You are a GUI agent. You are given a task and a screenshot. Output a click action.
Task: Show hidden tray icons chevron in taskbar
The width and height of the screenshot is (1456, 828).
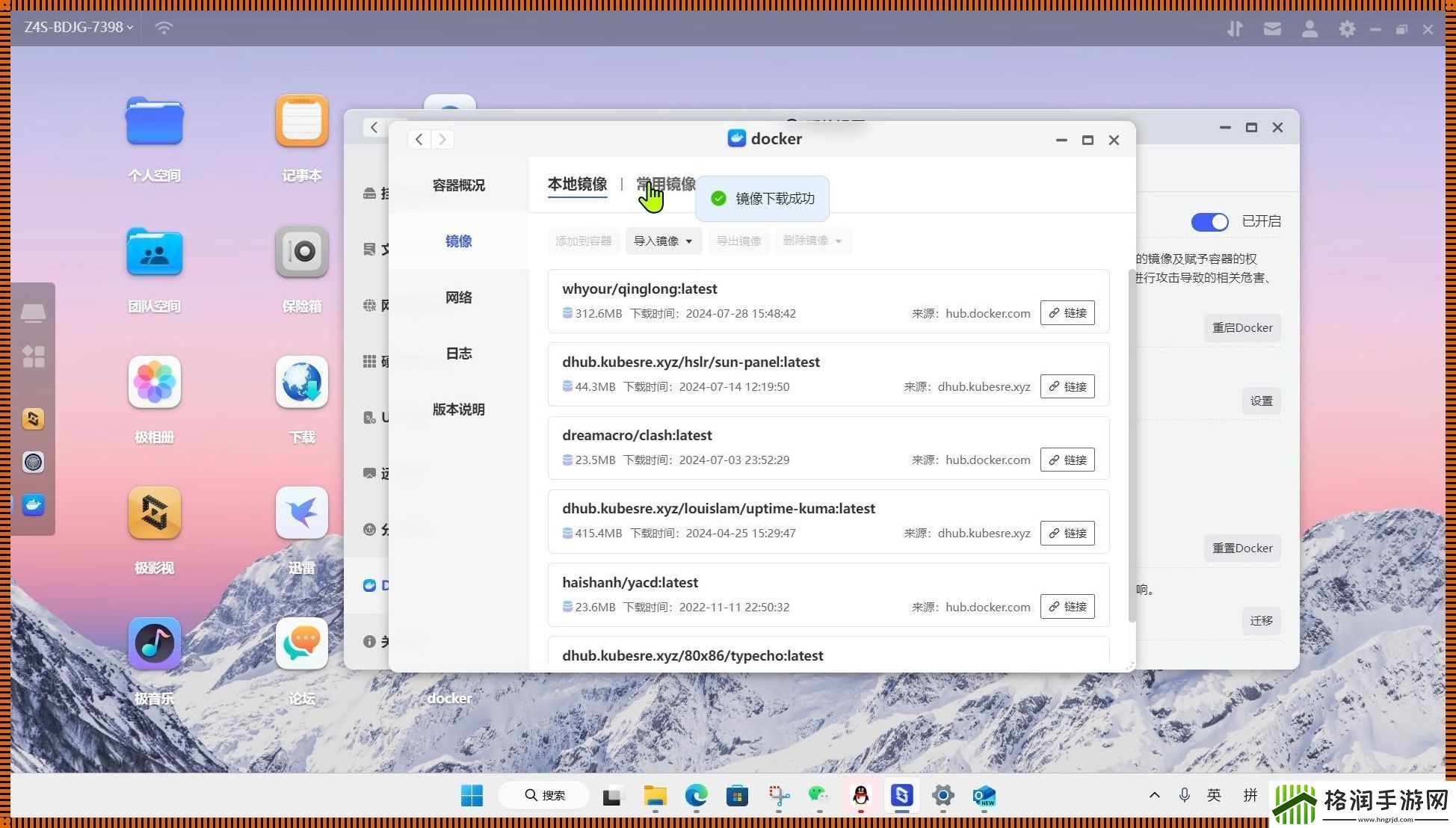click(x=1154, y=795)
